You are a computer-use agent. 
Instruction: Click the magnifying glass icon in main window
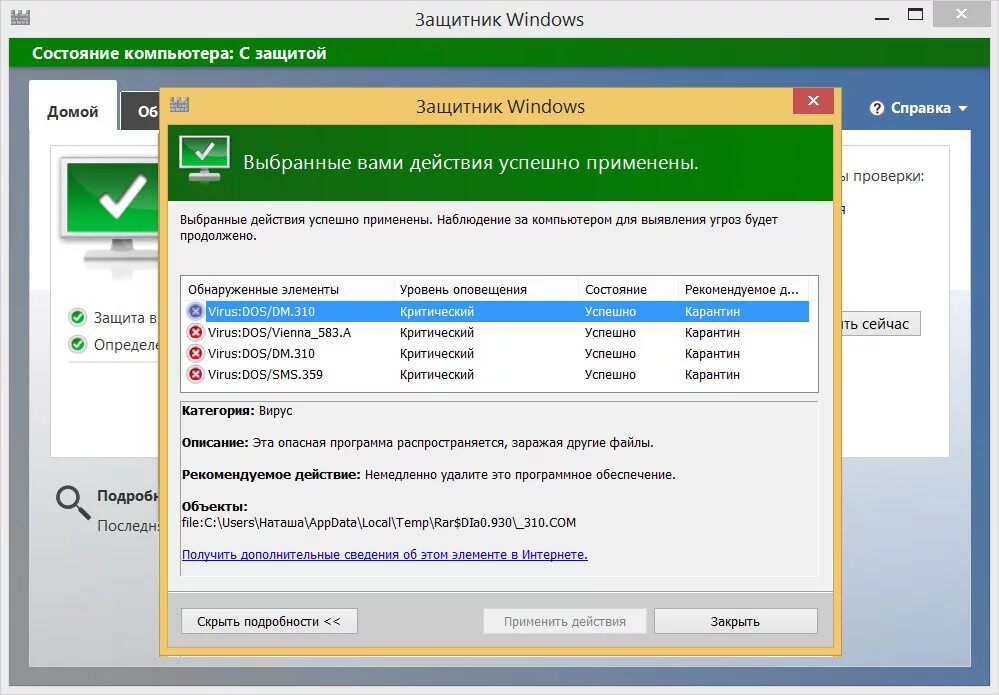pyautogui.click(x=73, y=502)
